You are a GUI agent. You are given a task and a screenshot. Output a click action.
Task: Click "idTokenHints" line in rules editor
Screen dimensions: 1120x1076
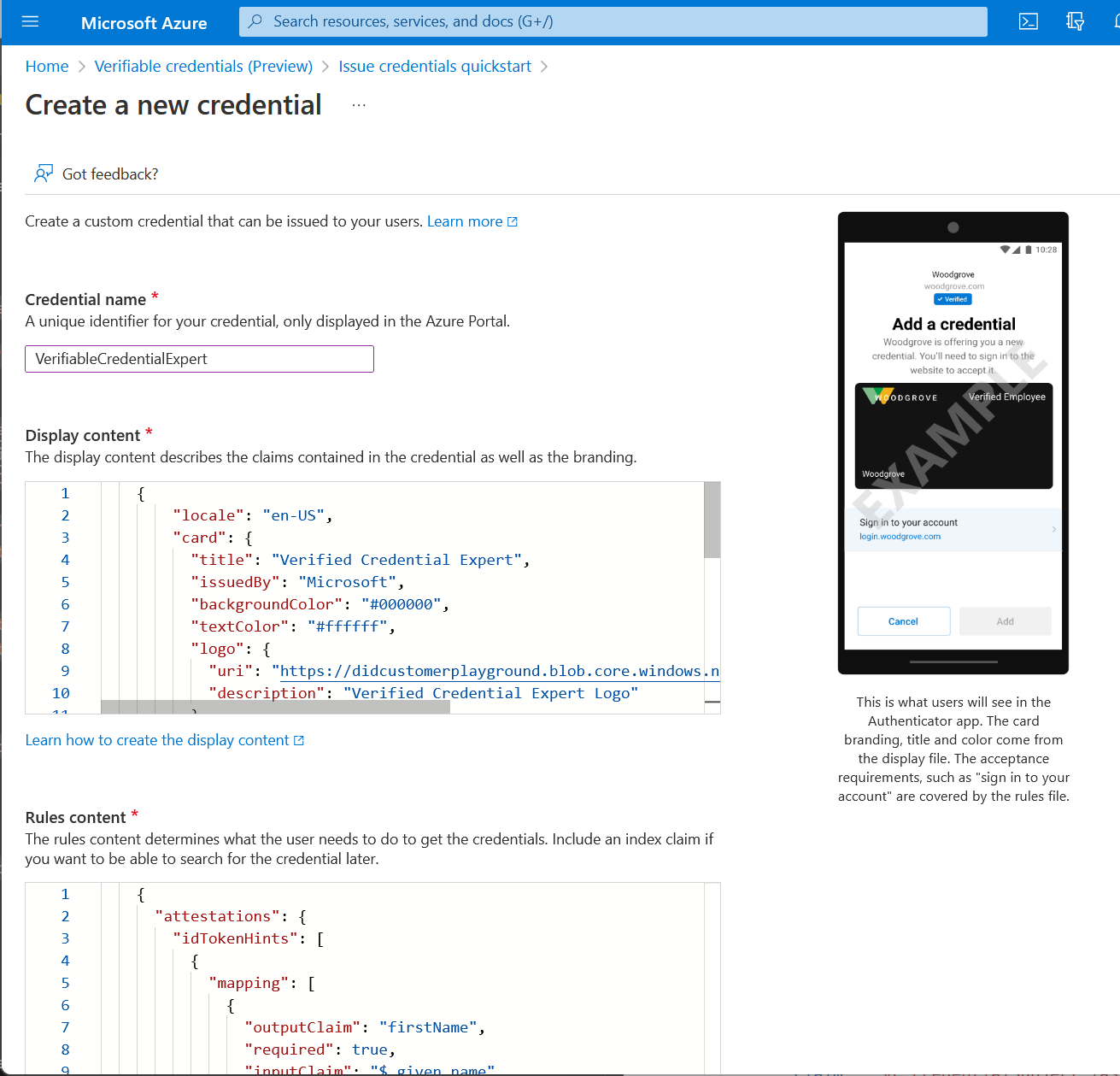tap(248, 938)
